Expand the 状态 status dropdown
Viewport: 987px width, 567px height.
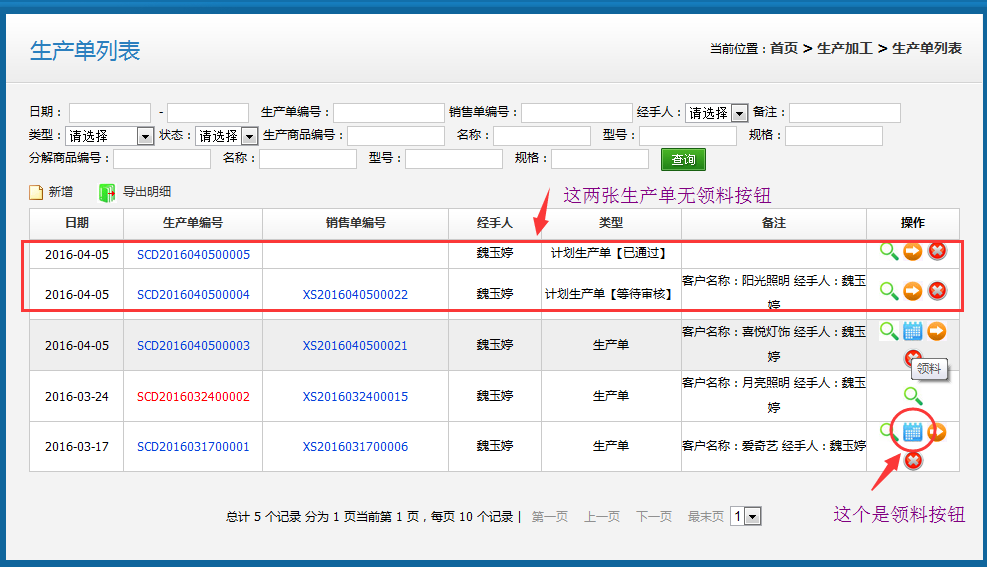pos(250,136)
